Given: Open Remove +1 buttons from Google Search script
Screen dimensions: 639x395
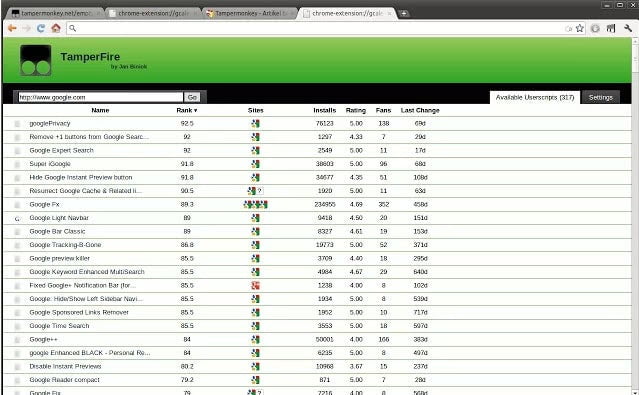Looking at the screenshot, I should pyautogui.click(x=89, y=137).
